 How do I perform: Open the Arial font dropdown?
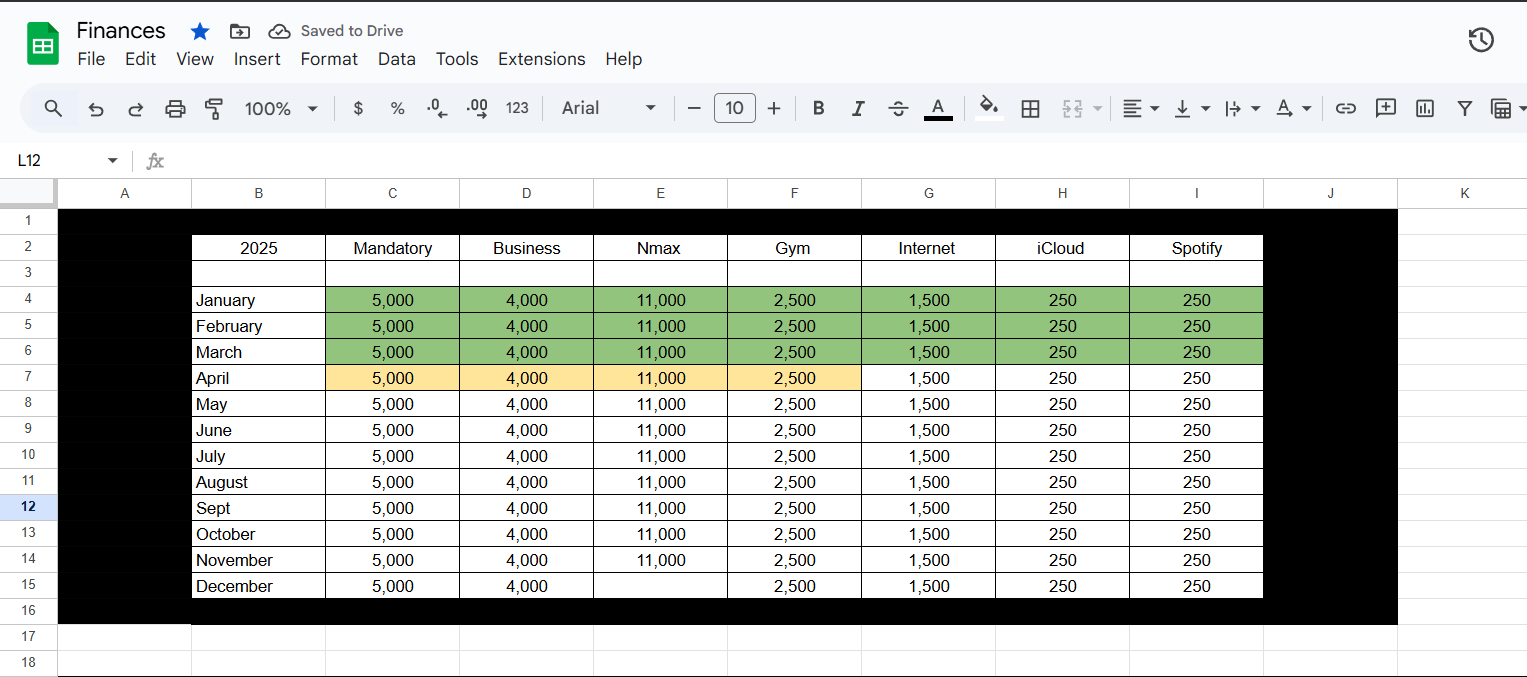[608, 108]
